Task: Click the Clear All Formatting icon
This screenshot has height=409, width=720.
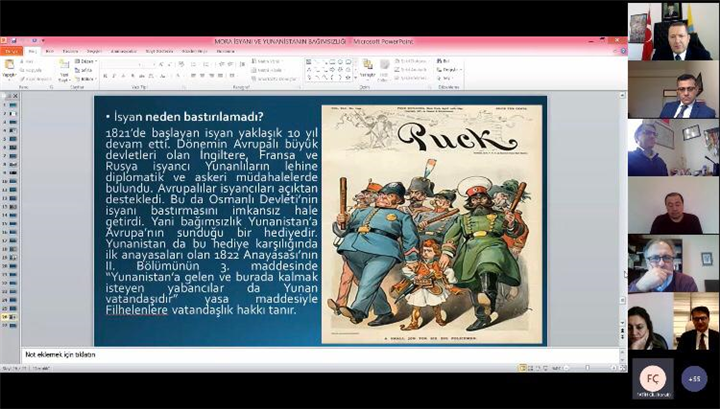Action: click(181, 65)
